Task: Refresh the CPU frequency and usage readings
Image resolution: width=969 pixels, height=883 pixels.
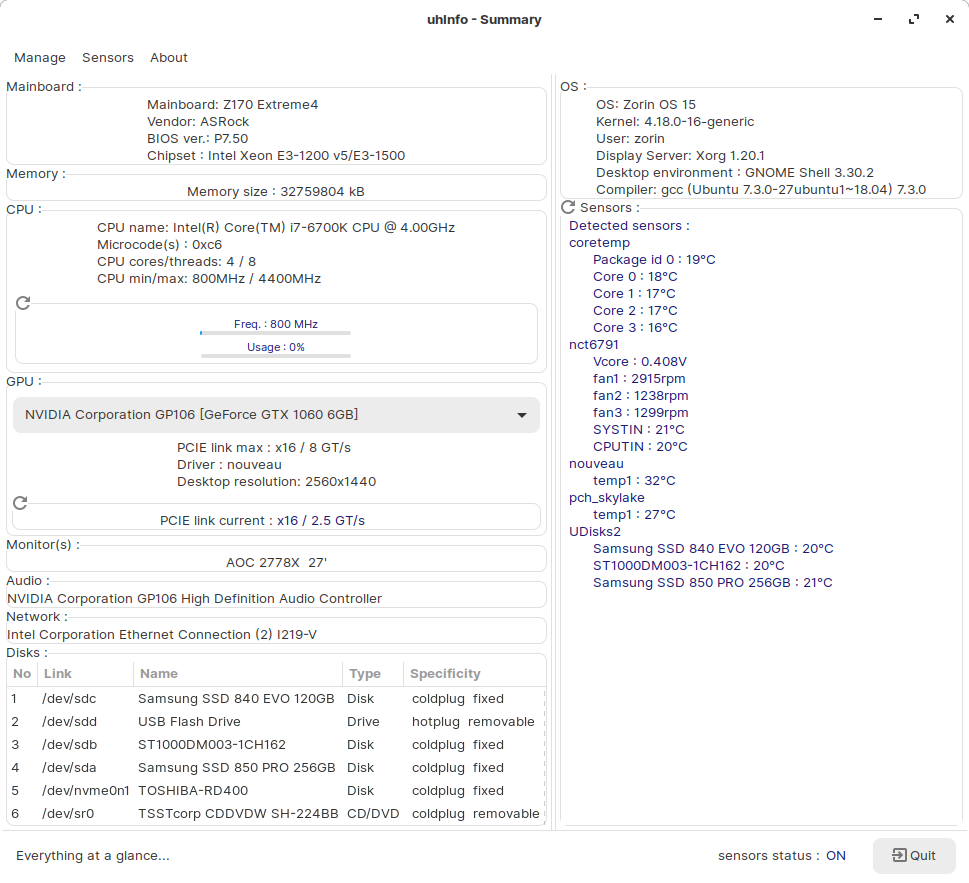Action: tap(23, 303)
